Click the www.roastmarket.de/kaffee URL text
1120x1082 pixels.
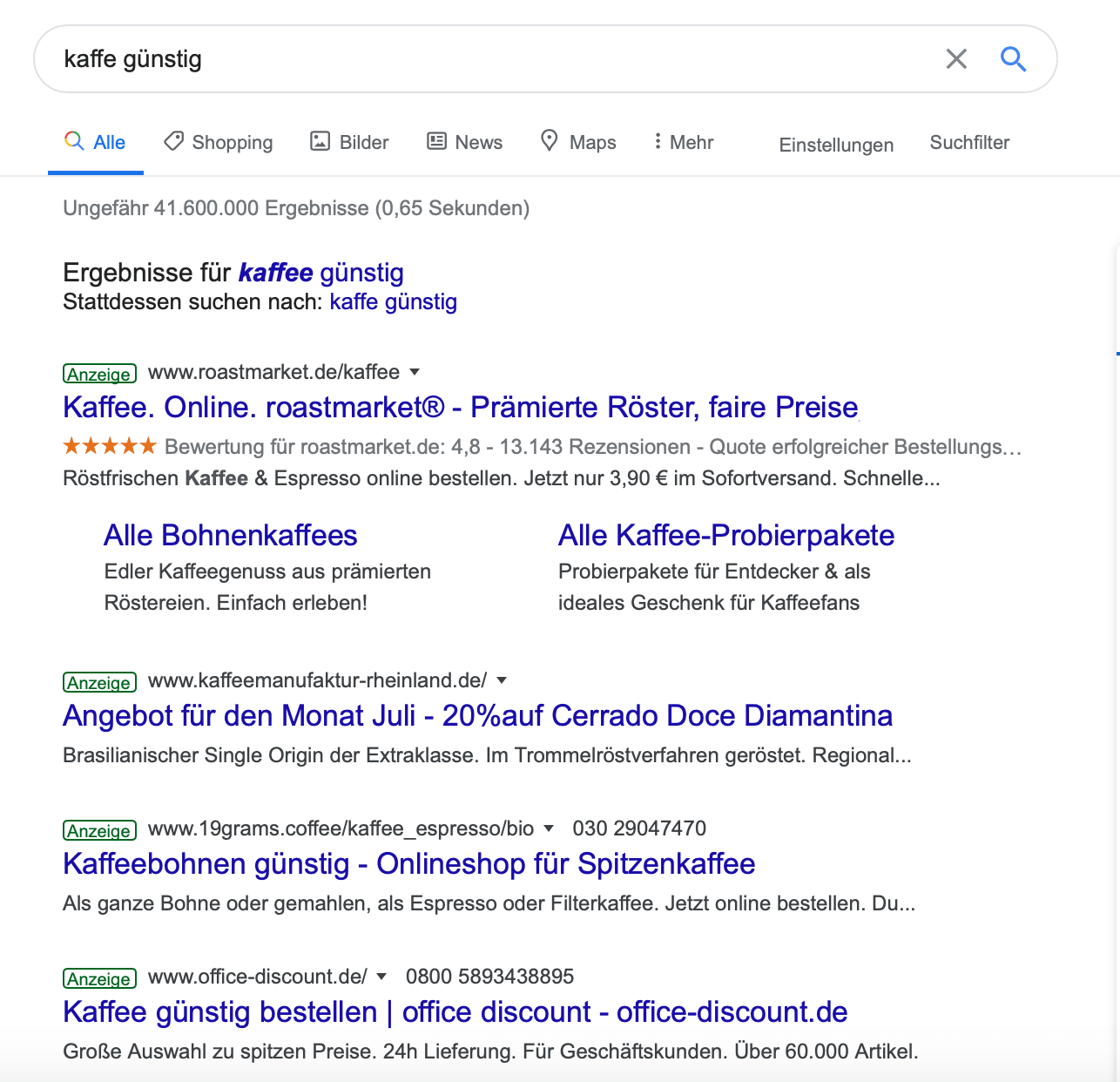click(273, 372)
